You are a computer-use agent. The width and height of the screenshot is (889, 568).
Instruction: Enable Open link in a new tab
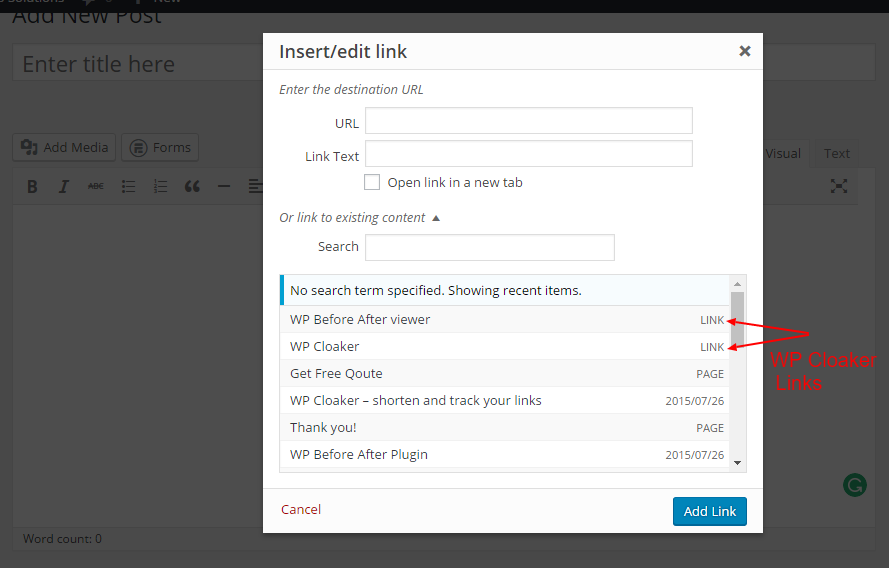372,182
